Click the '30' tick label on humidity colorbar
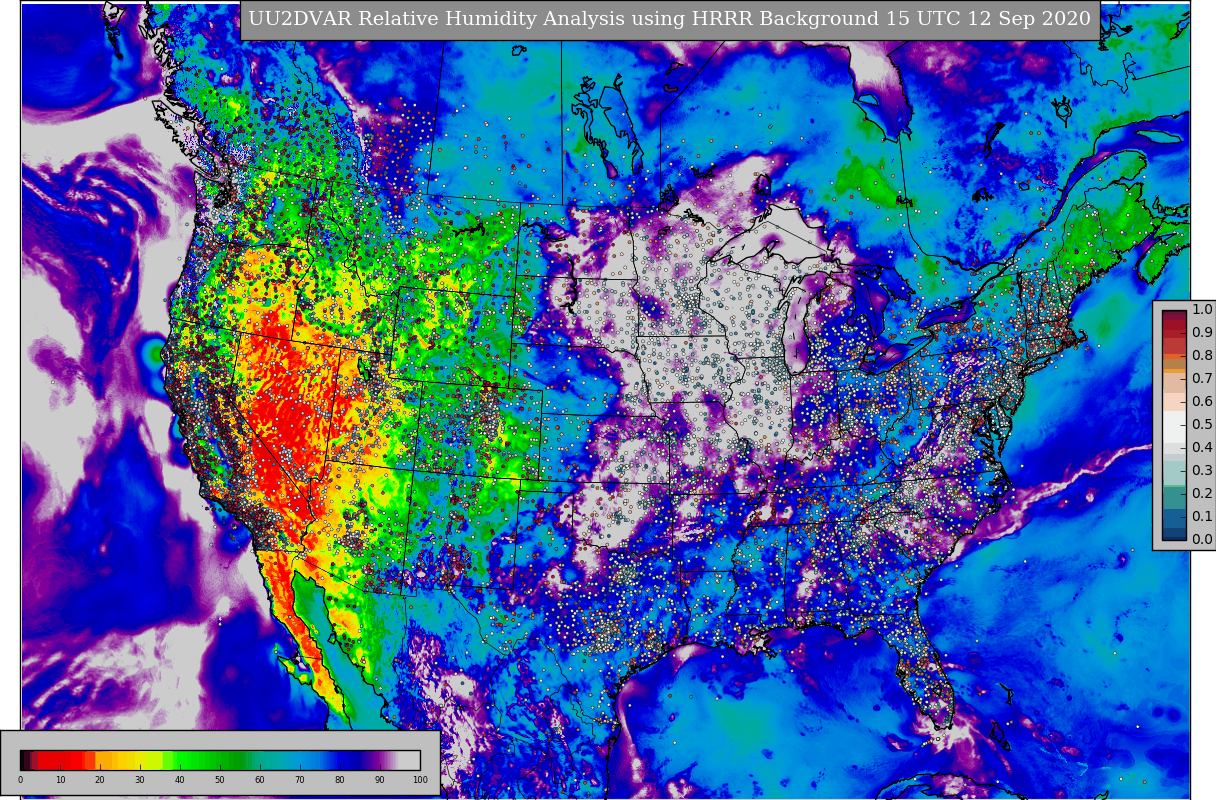1216x800 pixels. [x=140, y=780]
